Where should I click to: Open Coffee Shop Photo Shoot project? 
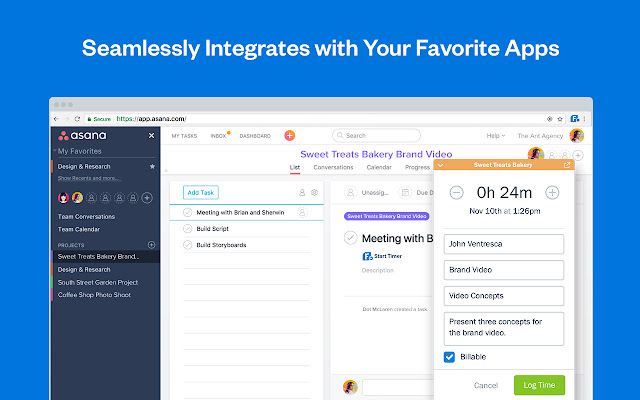point(94,295)
